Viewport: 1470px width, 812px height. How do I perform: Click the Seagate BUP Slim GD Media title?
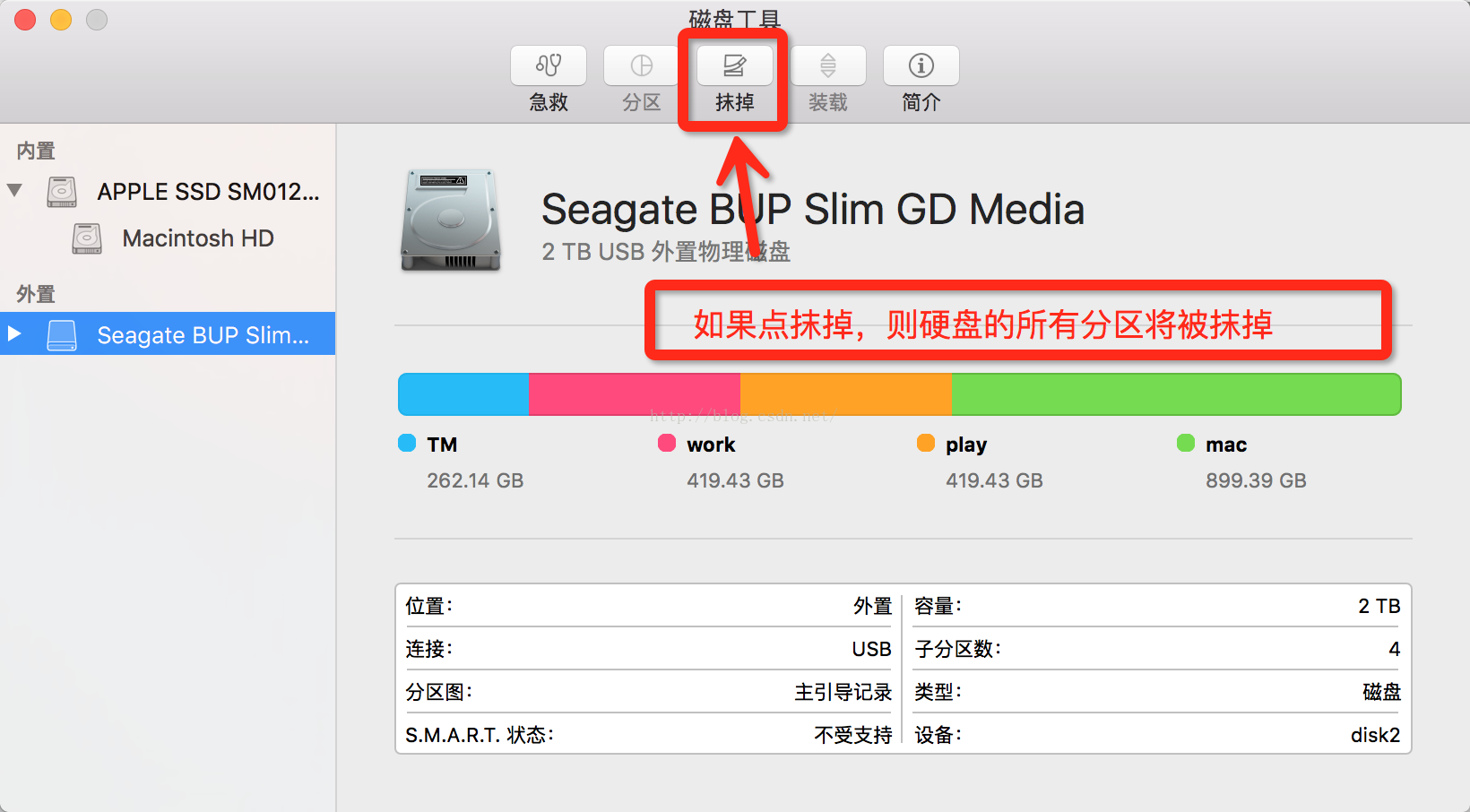point(813,210)
